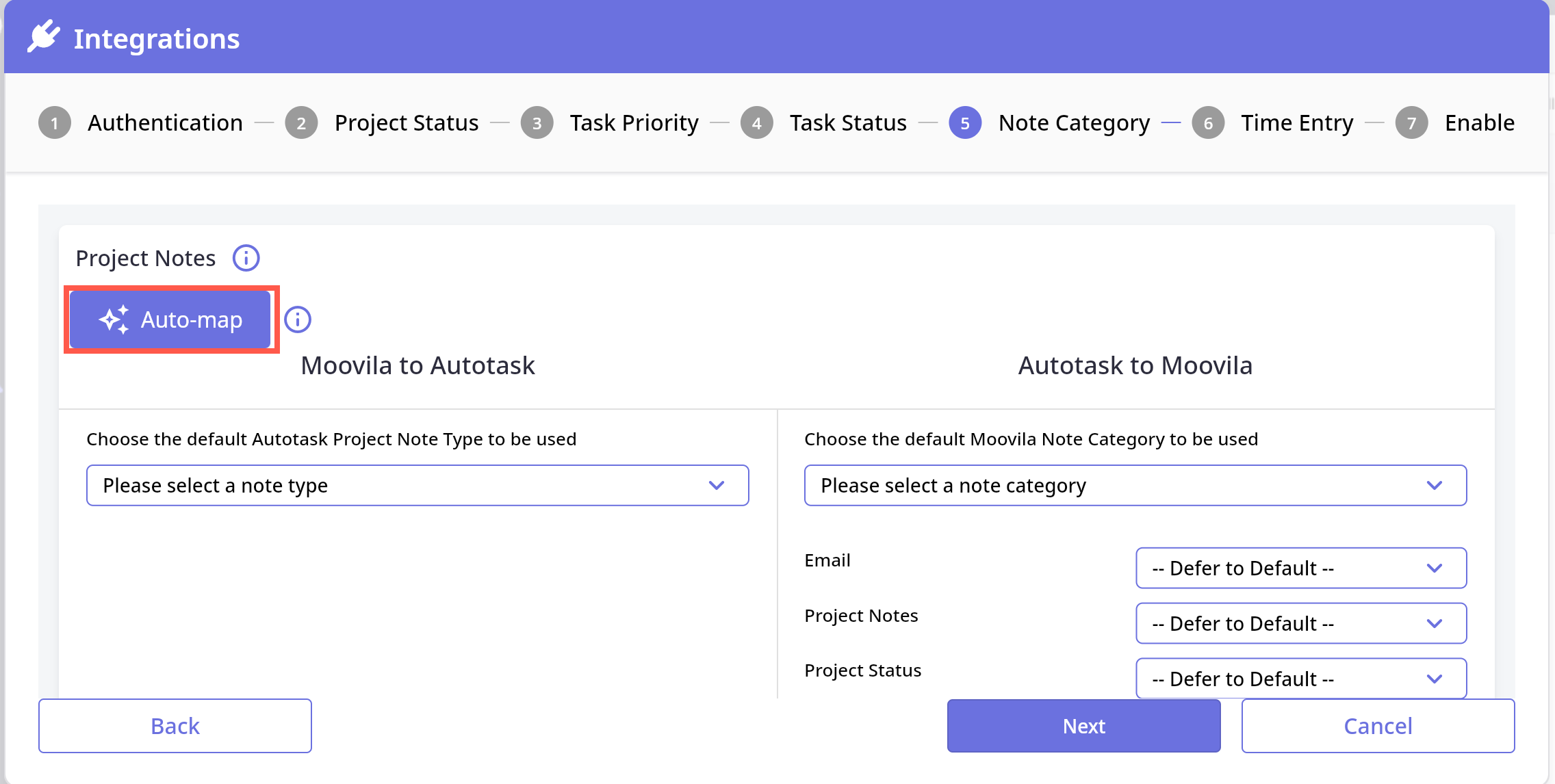The image size is (1555, 784).
Task: Click the info icon next to Auto-map
Action: (x=298, y=319)
